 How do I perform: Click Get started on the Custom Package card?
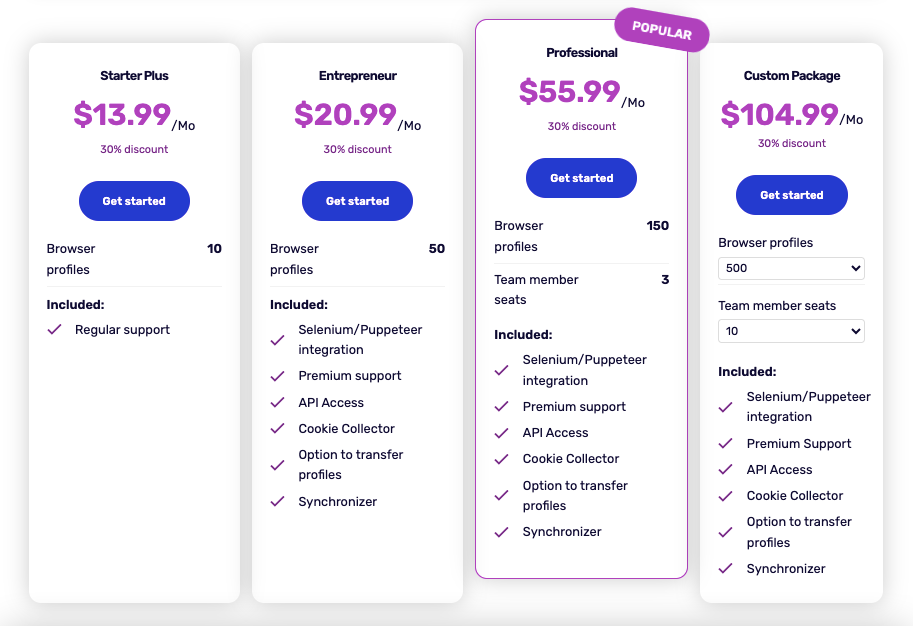(x=791, y=195)
